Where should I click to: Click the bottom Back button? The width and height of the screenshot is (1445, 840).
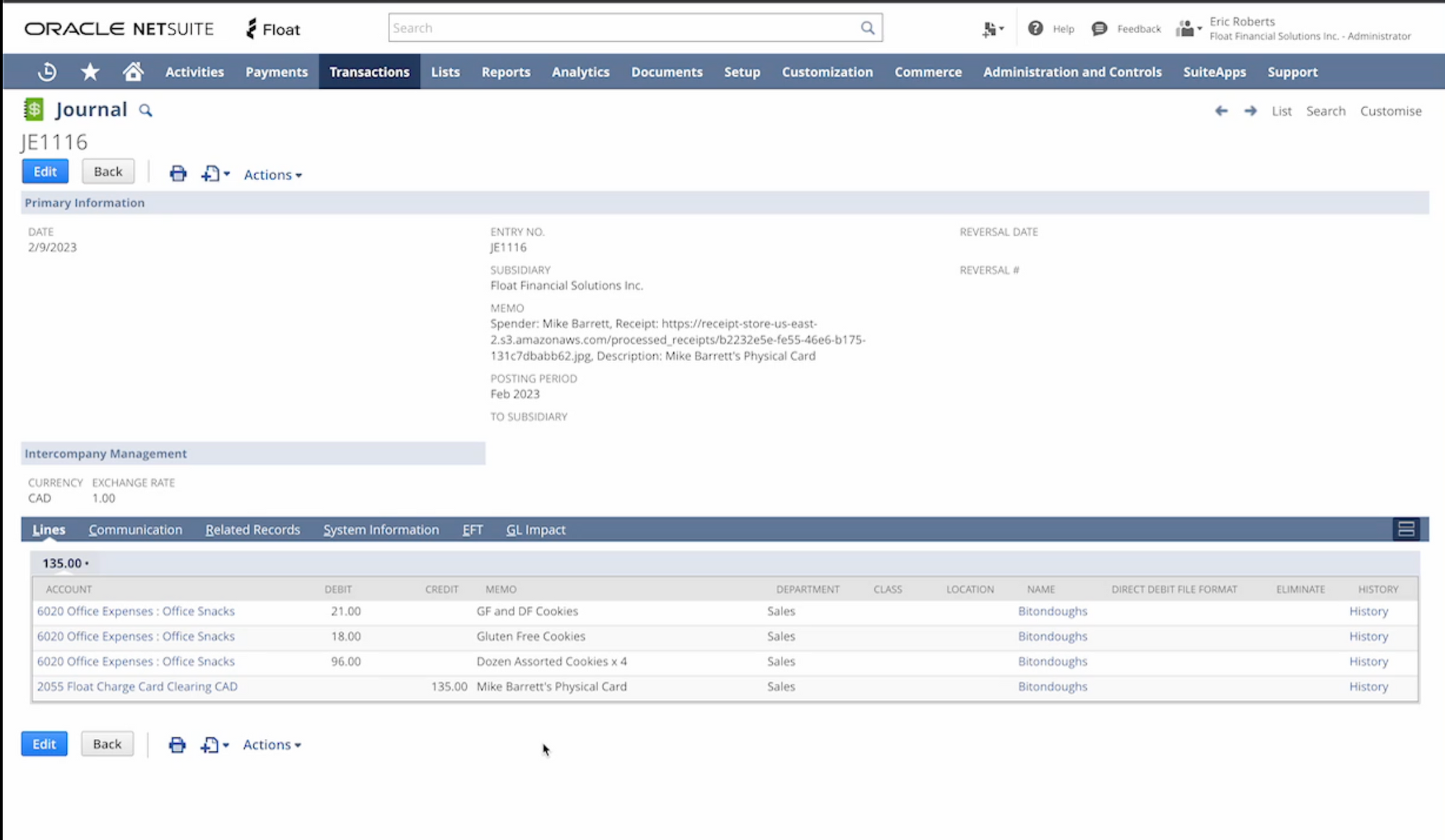click(107, 744)
